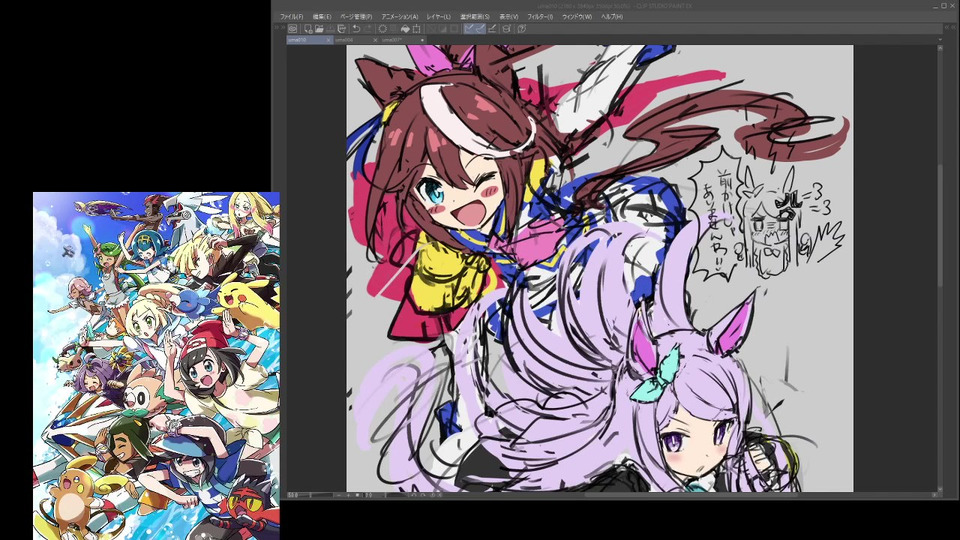Click the Undo arrow icon

click(x=356, y=29)
